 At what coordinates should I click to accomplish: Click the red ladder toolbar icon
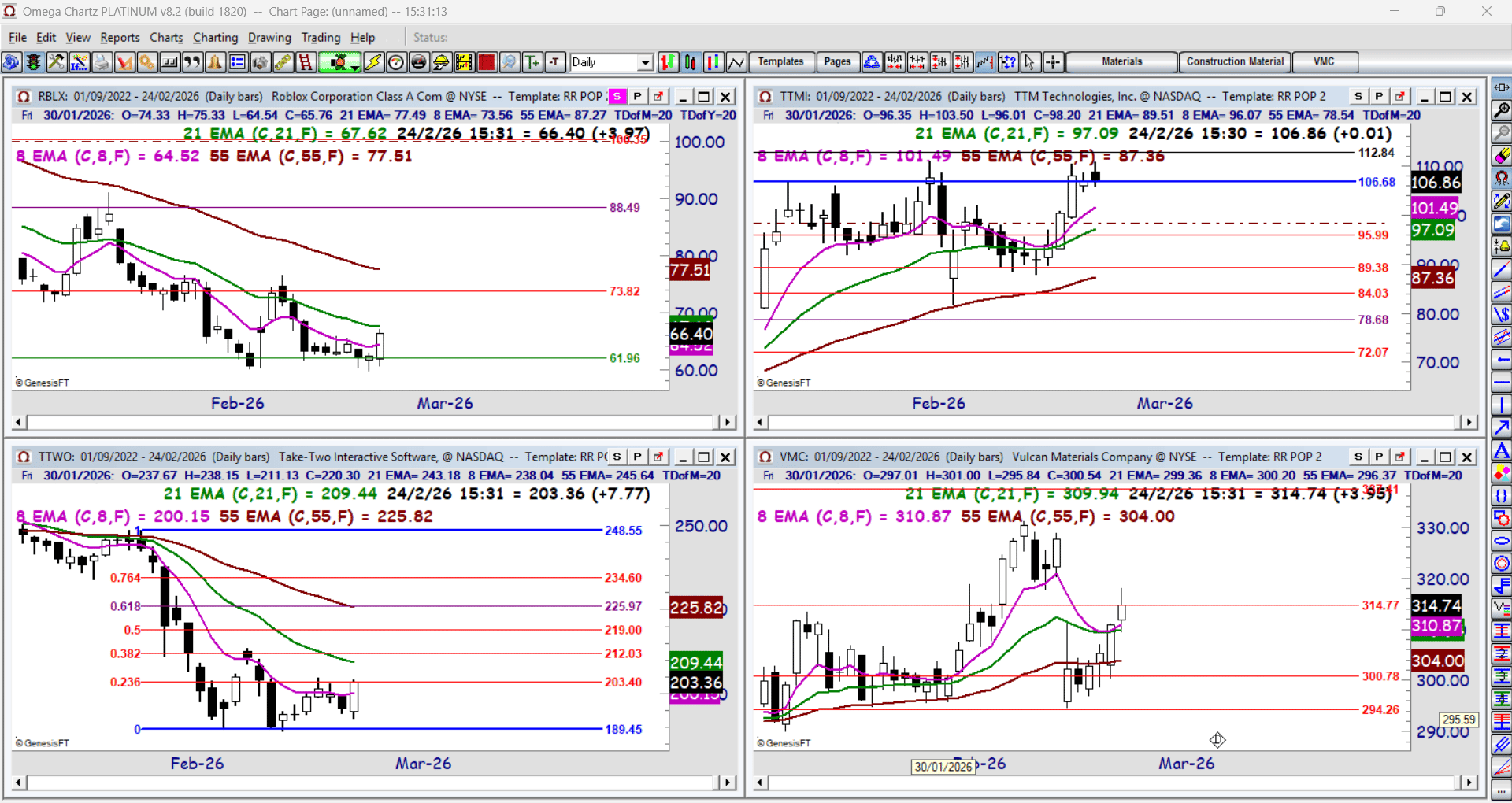[306, 62]
